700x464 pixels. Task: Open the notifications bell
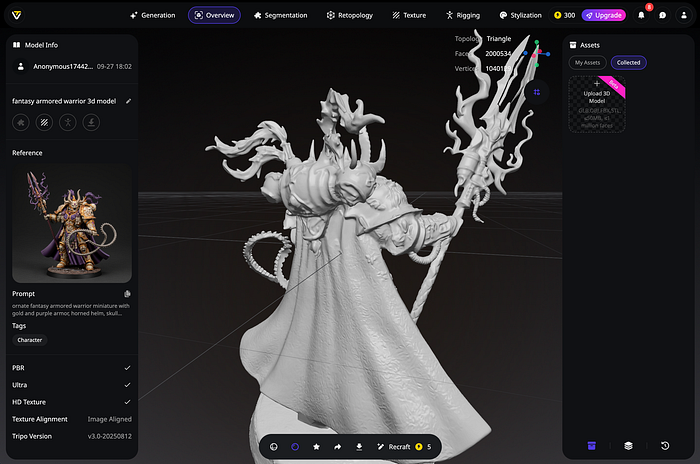click(x=641, y=16)
